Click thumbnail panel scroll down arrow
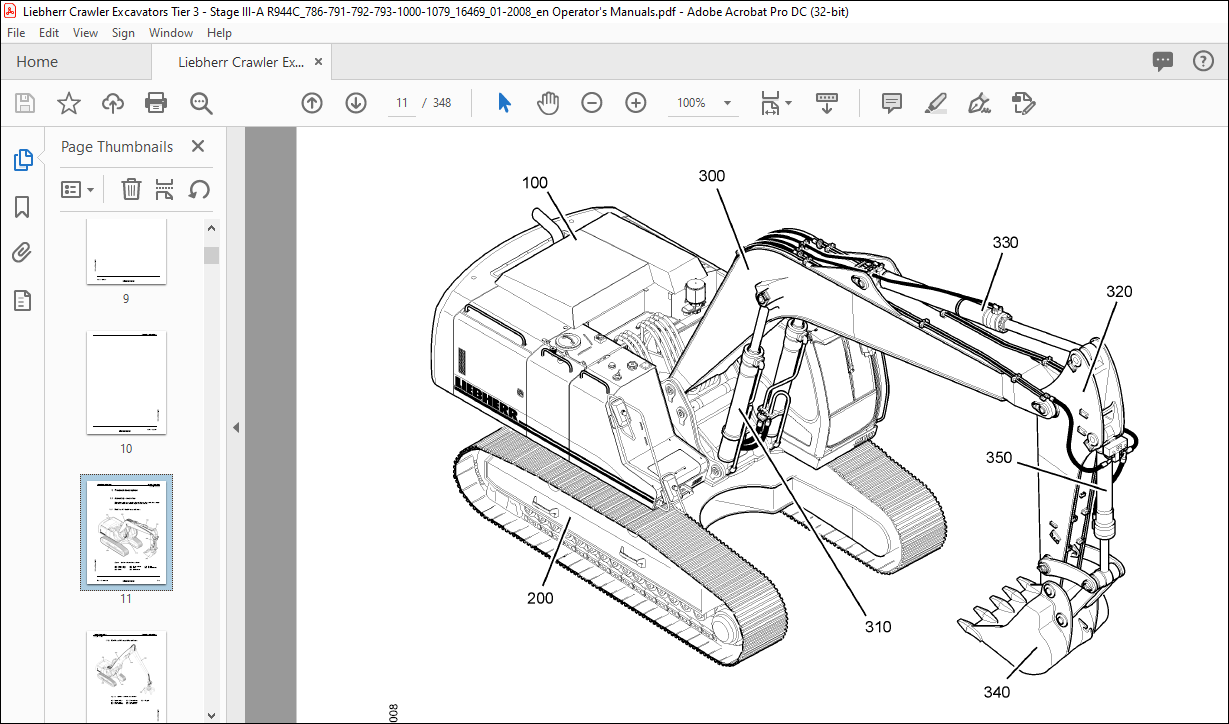Viewport: 1229px width, 724px height. [211, 715]
